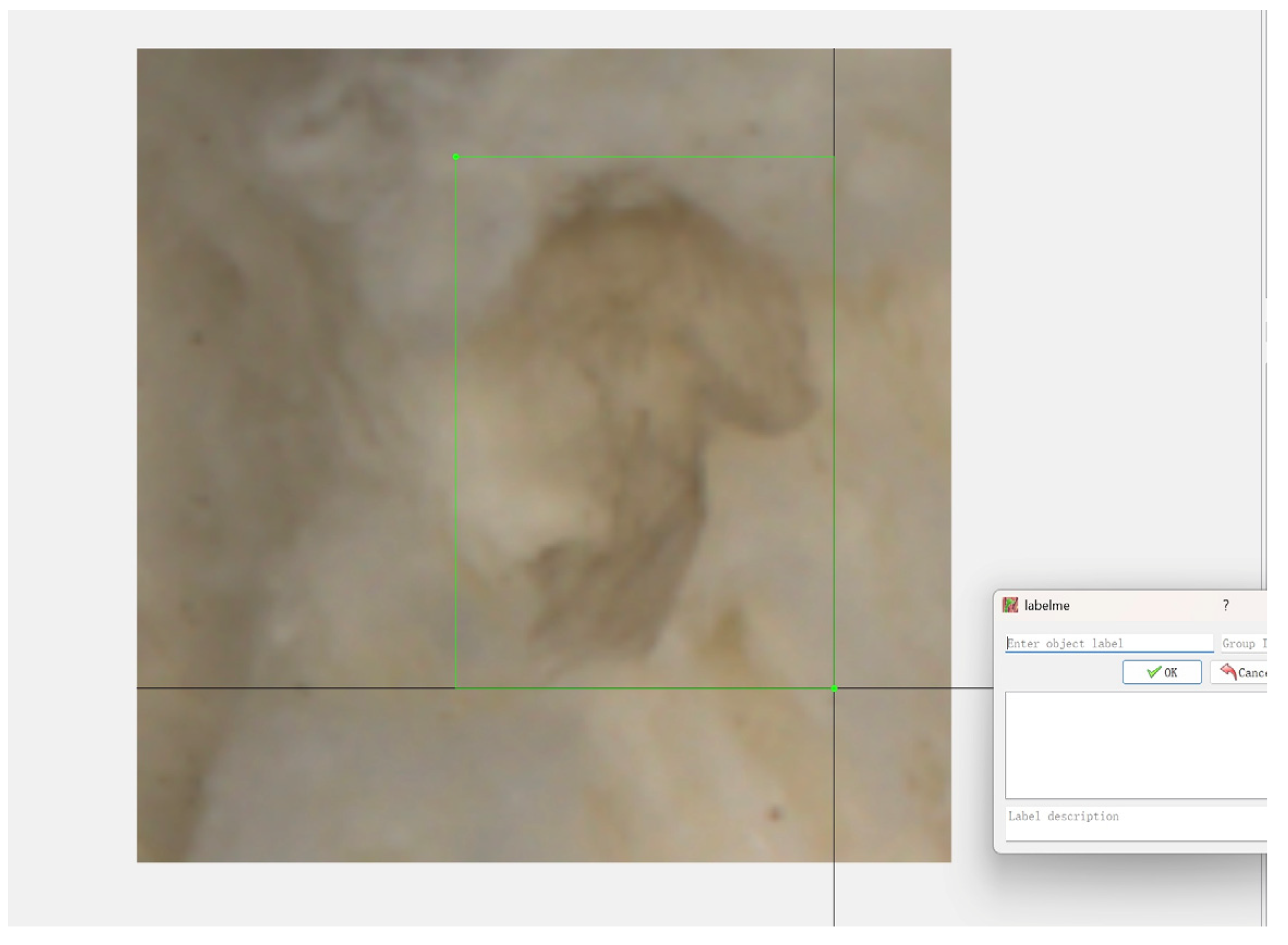Click the green check icon on OK
Image resolution: width=1288 pixels, height=945 pixels.
coord(1153,672)
